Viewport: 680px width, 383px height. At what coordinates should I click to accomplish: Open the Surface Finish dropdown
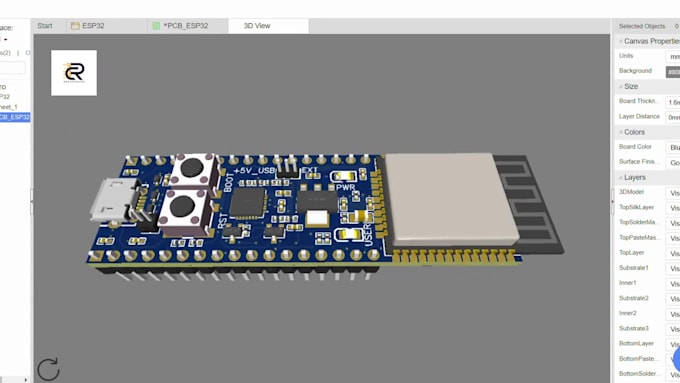(x=673, y=163)
